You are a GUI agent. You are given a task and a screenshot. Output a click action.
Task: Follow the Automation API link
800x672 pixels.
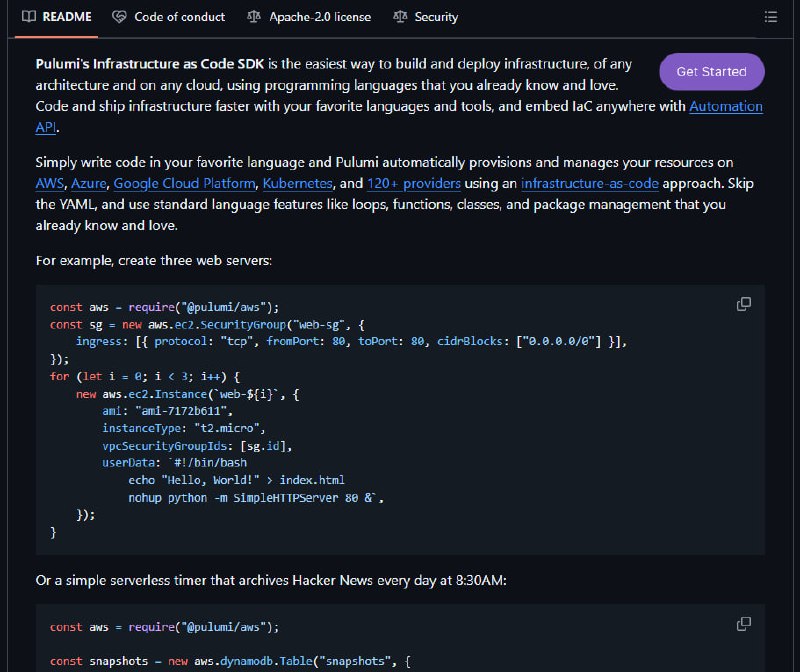[726, 106]
